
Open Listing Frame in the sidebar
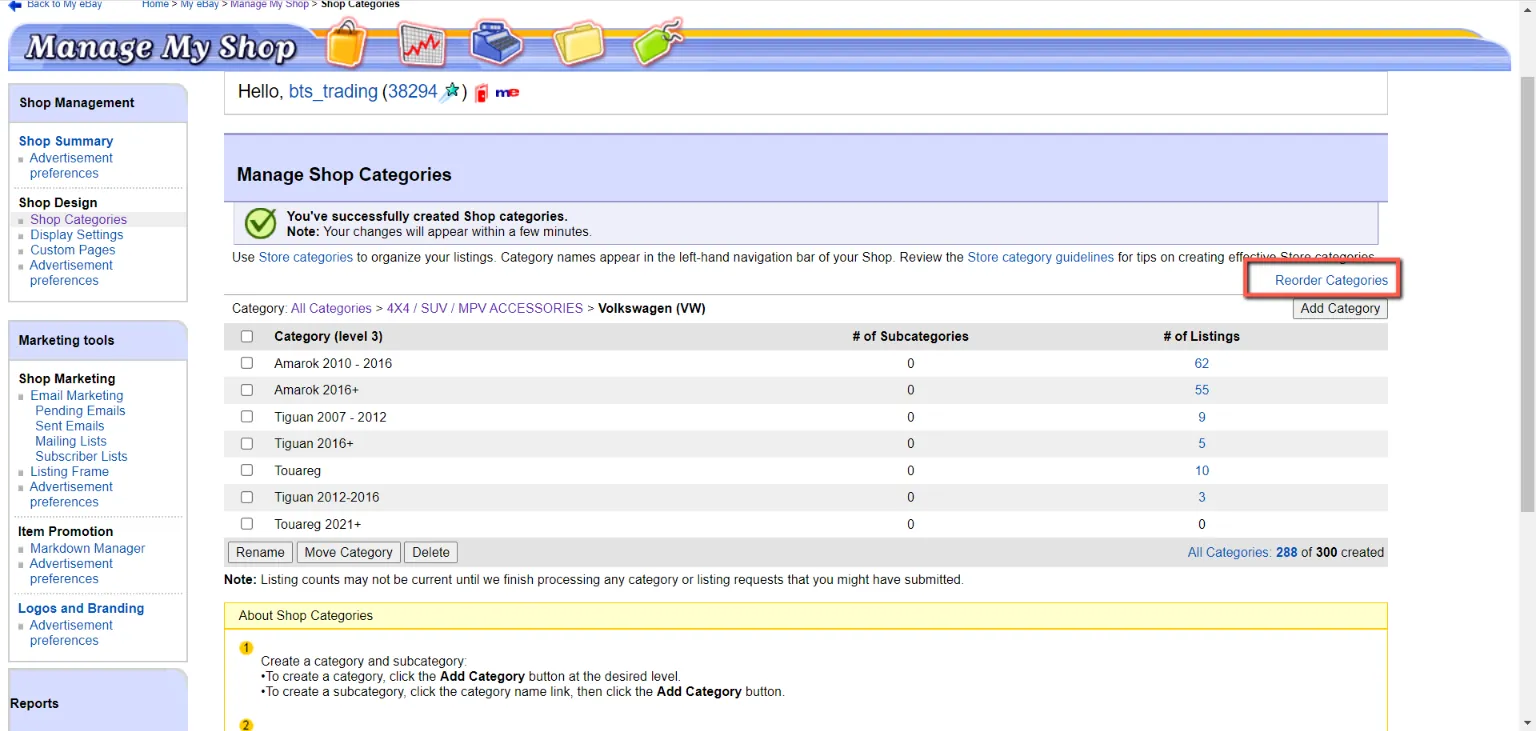[x=69, y=472]
